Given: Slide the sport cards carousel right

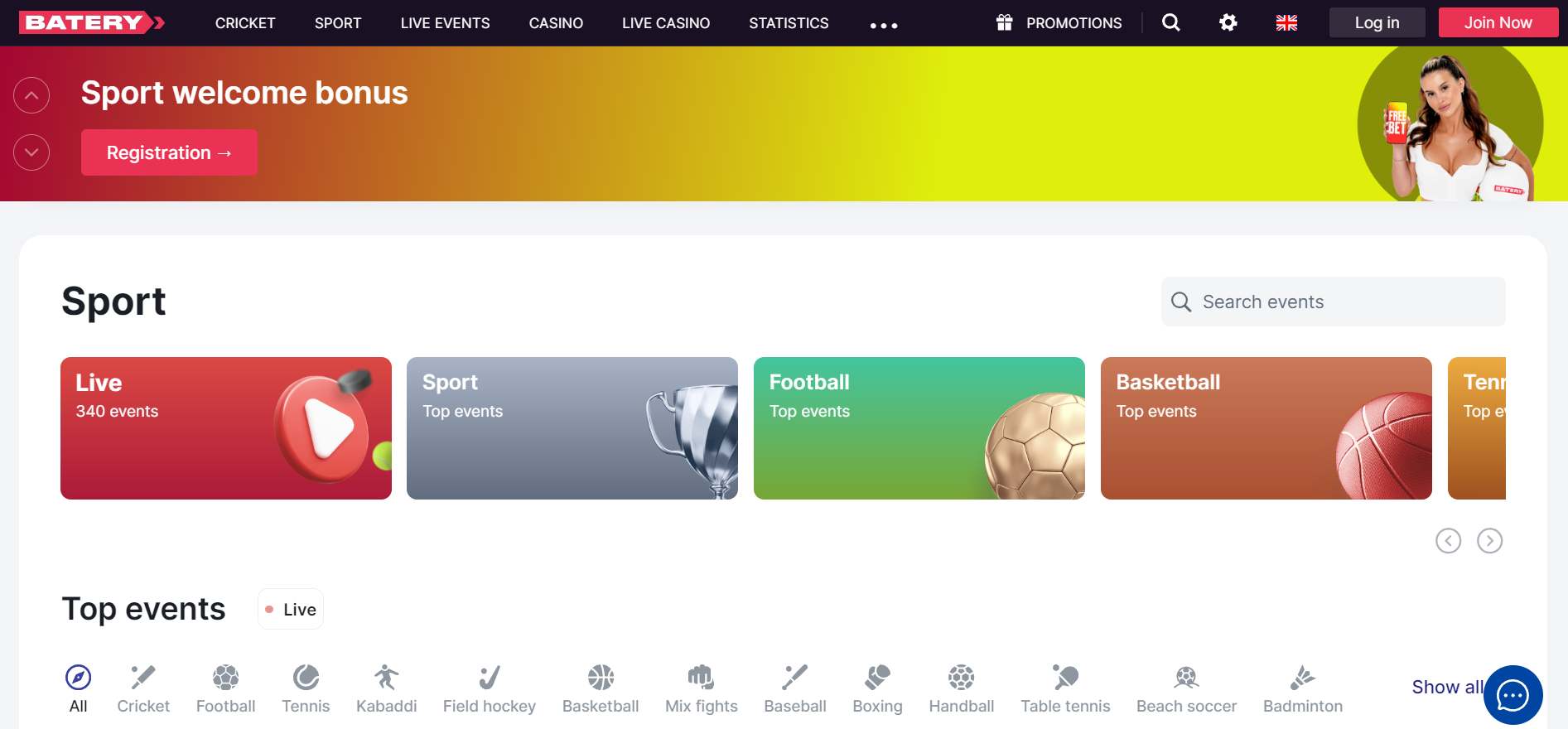Looking at the screenshot, I should point(1490,541).
